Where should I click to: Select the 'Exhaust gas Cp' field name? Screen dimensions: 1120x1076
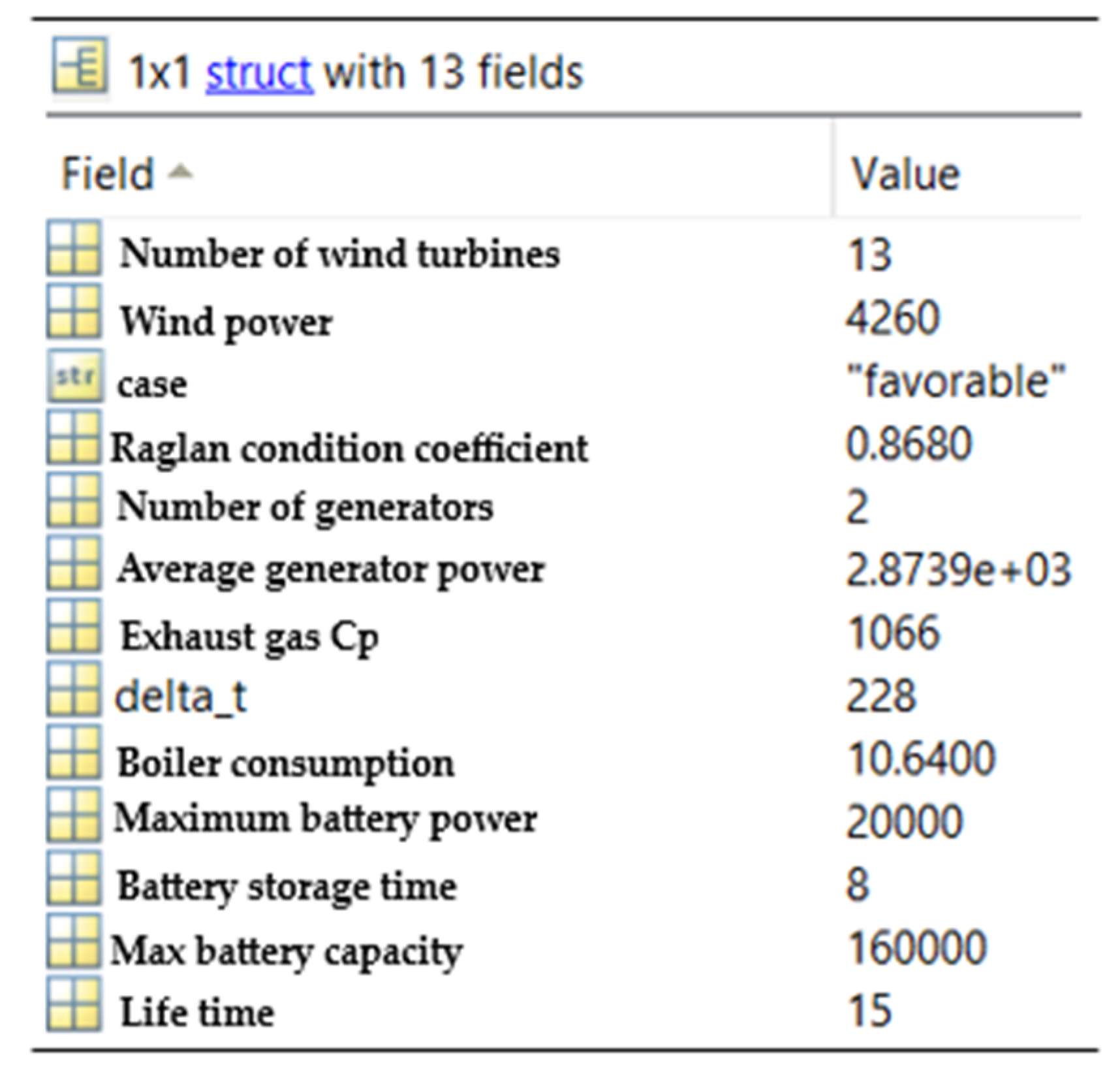point(249,637)
